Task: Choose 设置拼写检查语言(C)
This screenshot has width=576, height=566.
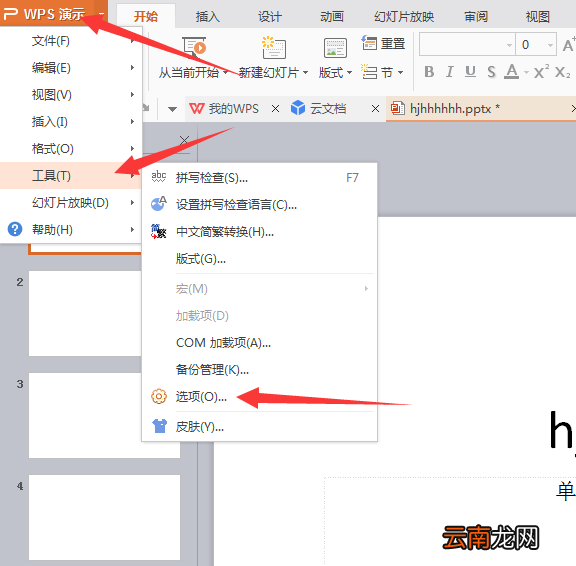Action: point(259,205)
